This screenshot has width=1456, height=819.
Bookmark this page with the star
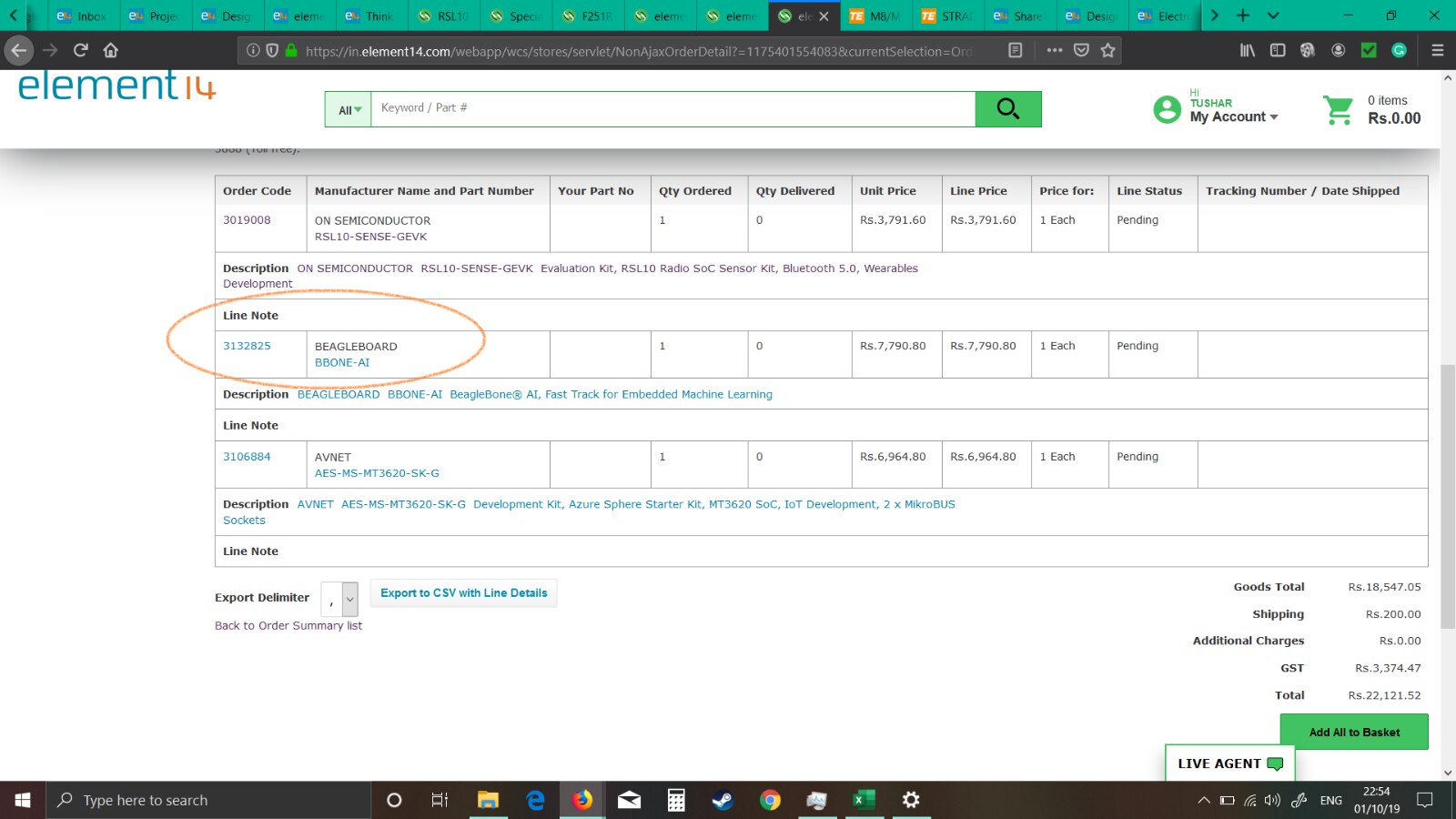click(1107, 51)
